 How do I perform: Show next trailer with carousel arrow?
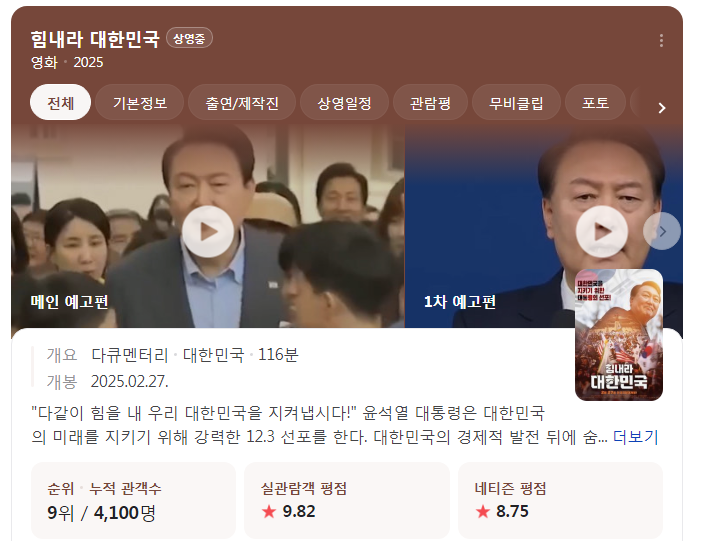tap(662, 231)
